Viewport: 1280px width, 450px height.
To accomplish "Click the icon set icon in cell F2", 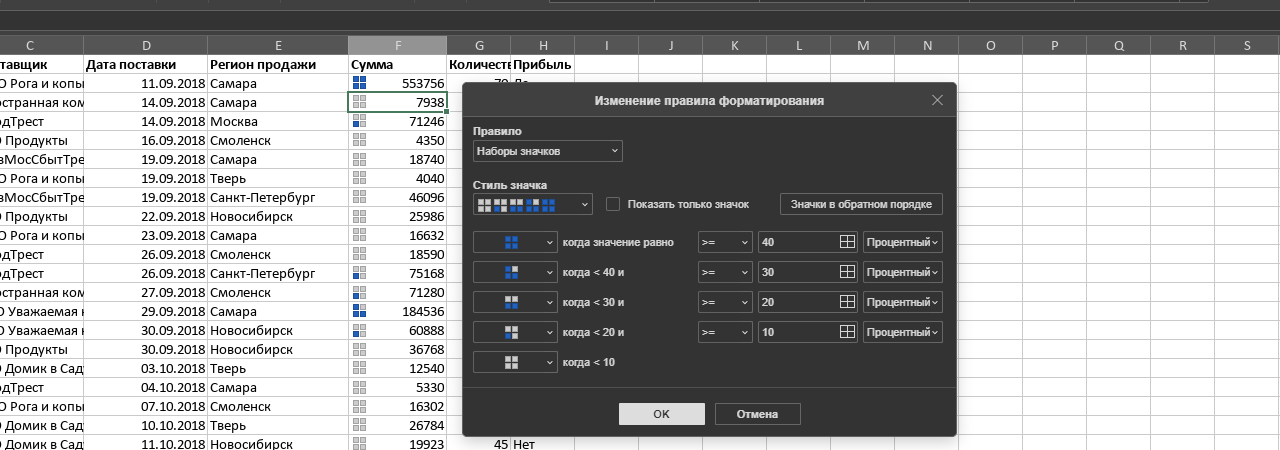I will (360, 83).
